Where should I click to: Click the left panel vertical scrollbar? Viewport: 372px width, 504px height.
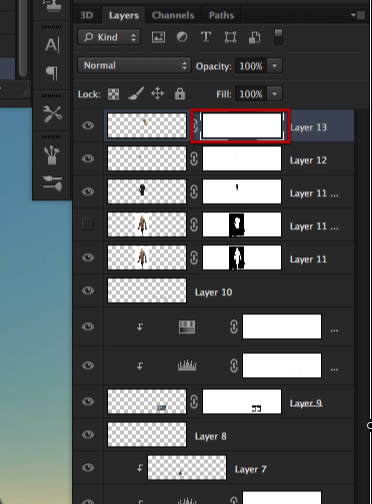click(23, 38)
